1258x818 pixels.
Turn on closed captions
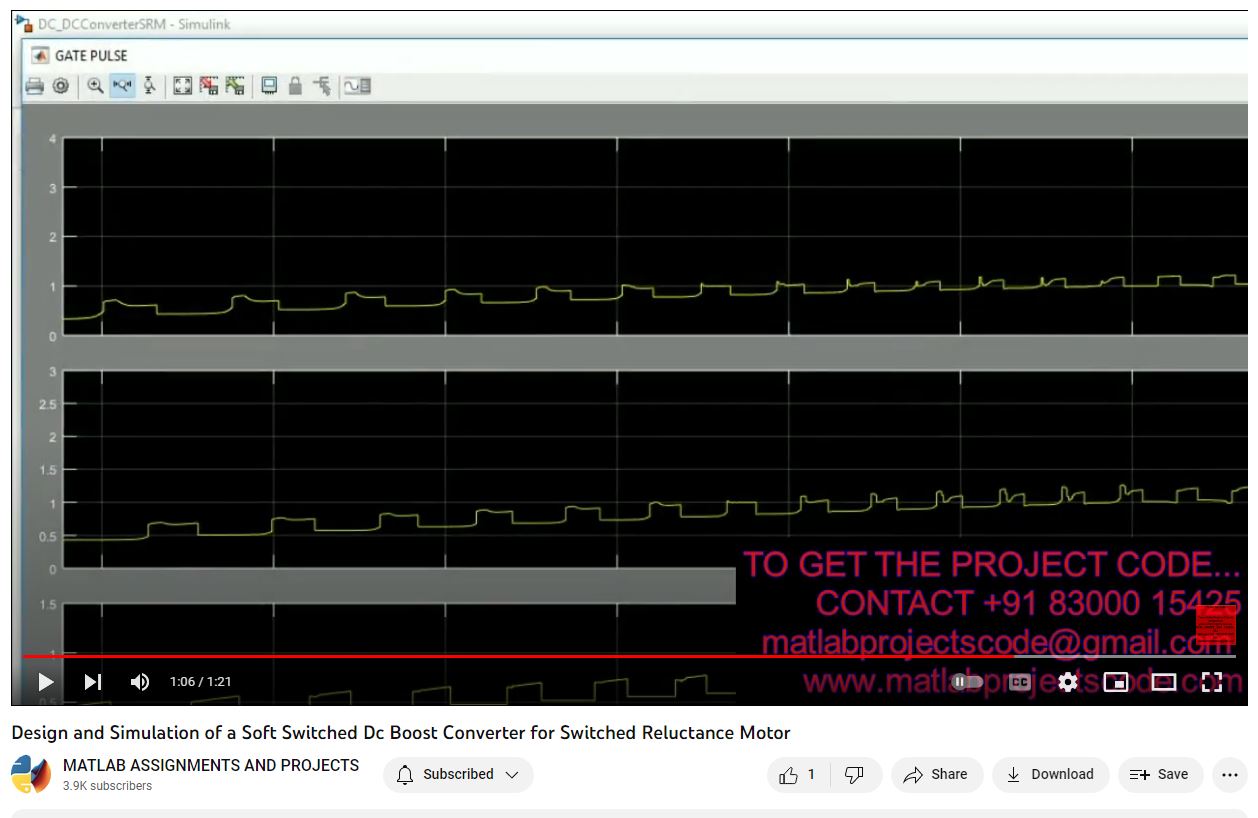click(1019, 682)
